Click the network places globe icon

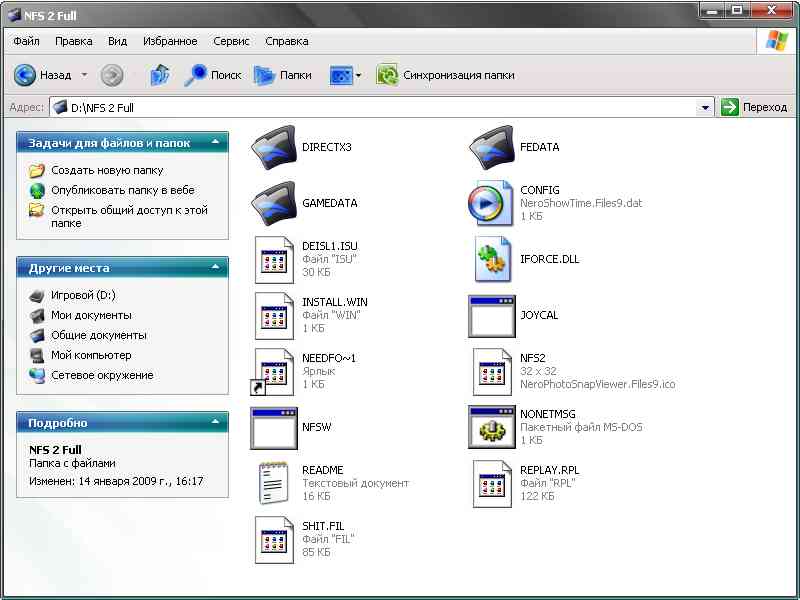(x=37, y=376)
